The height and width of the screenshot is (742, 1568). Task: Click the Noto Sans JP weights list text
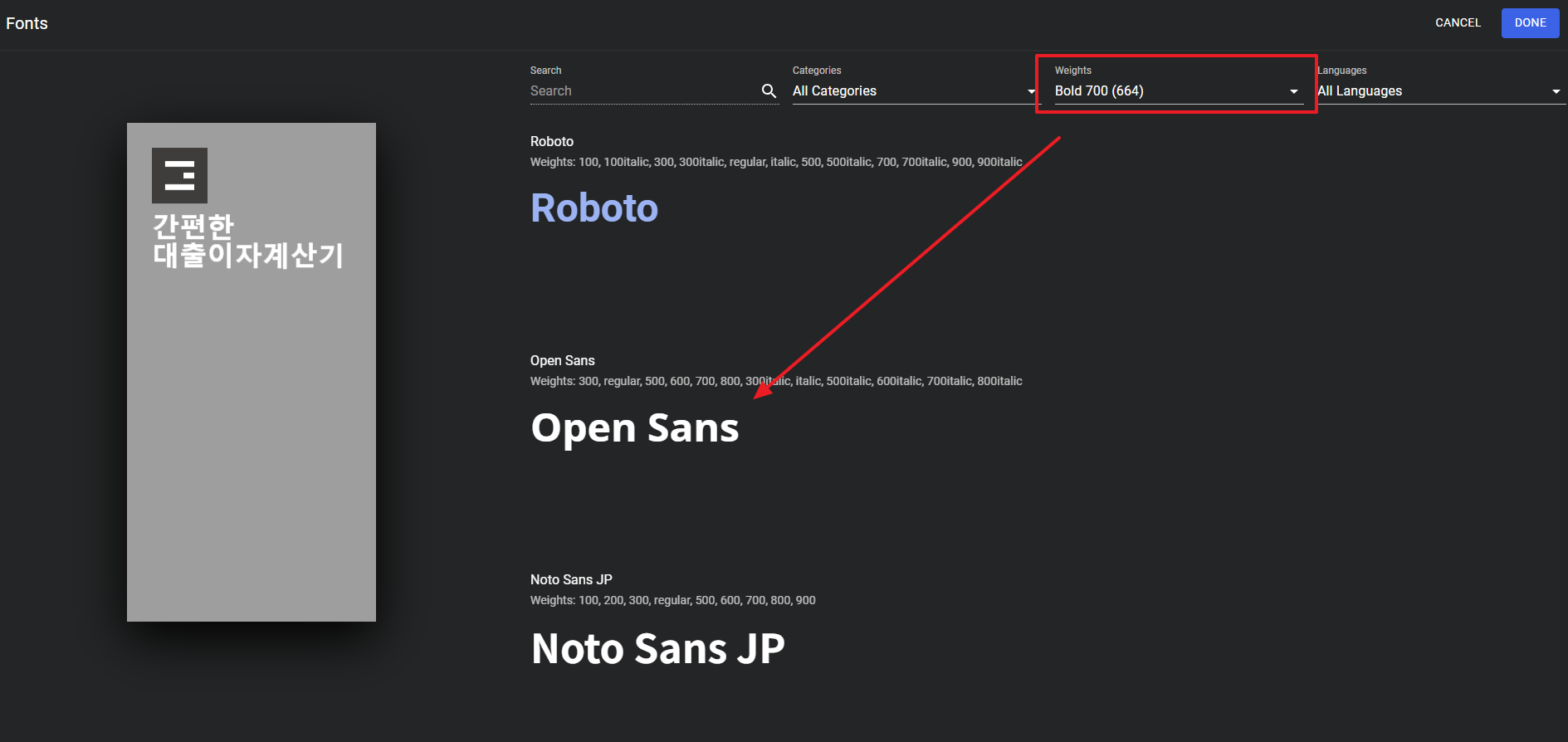673,600
